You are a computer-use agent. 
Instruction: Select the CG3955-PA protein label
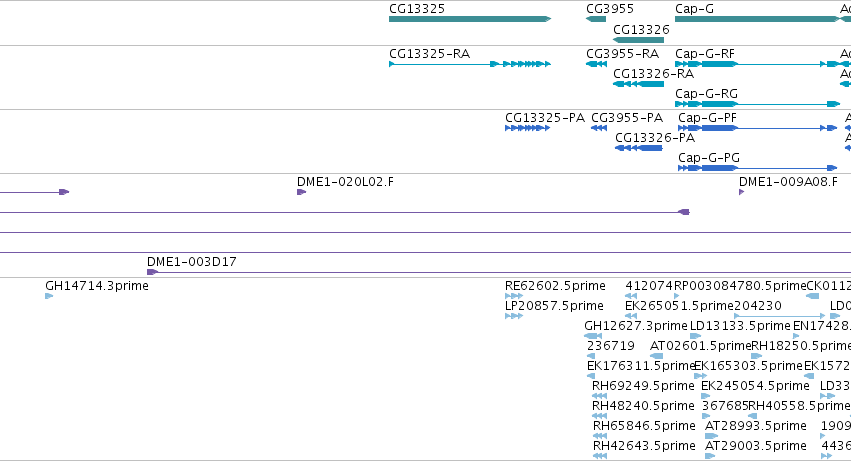pyautogui.click(x=627, y=118)
